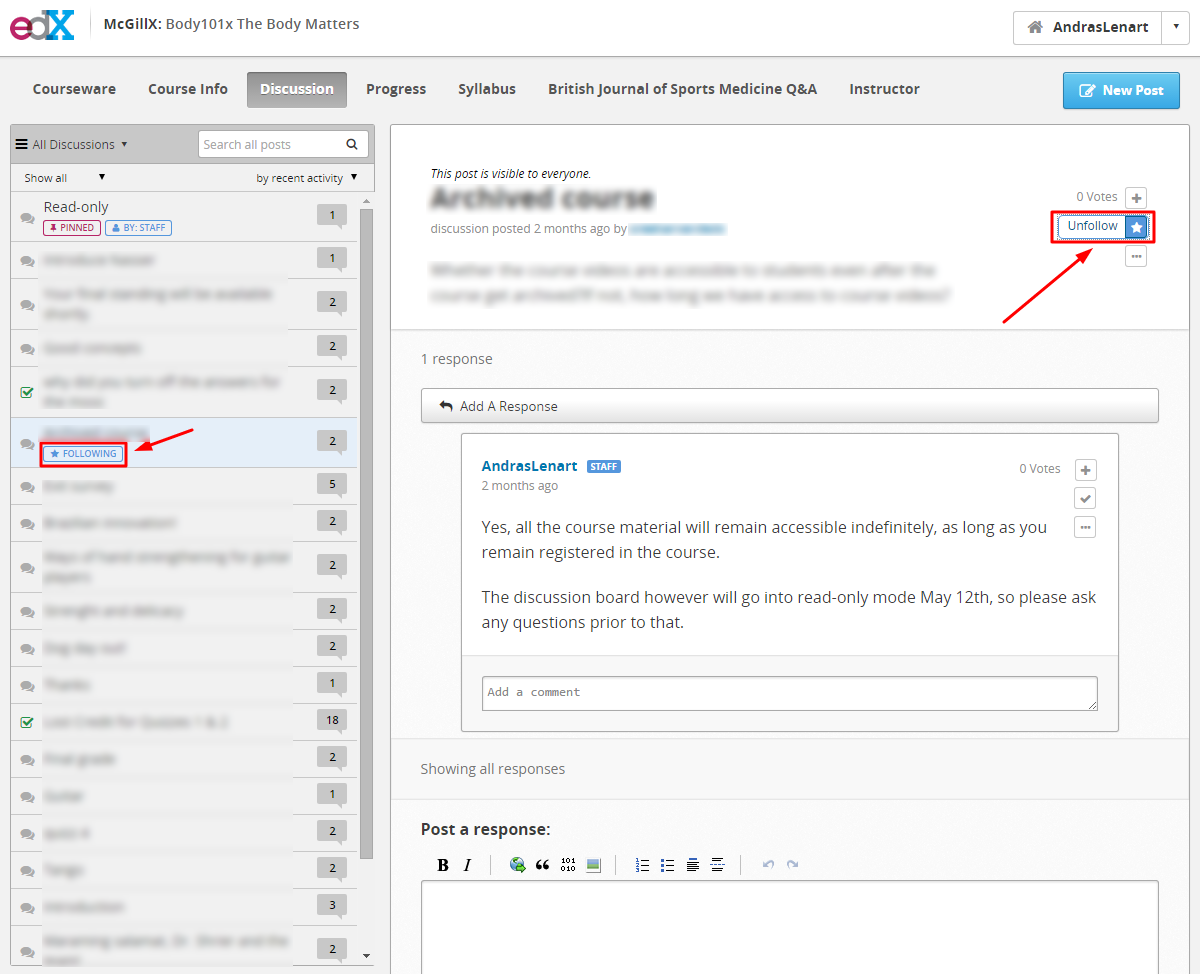The width and height of the screenshot is (1200, 974).
Task: Click the response's 2 months ago timestamp
Action: point(519,486)
